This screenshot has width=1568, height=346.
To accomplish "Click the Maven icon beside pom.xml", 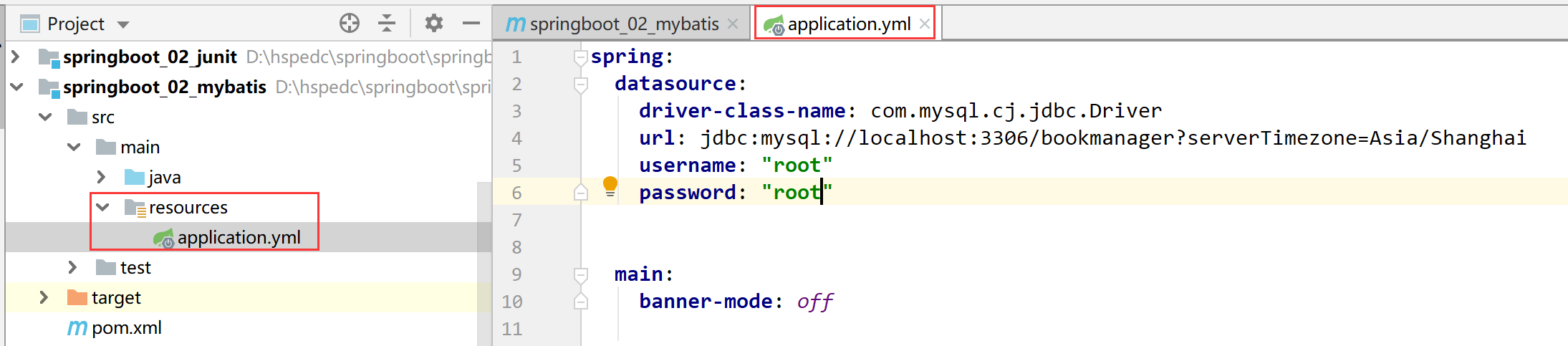I will 77,328.
